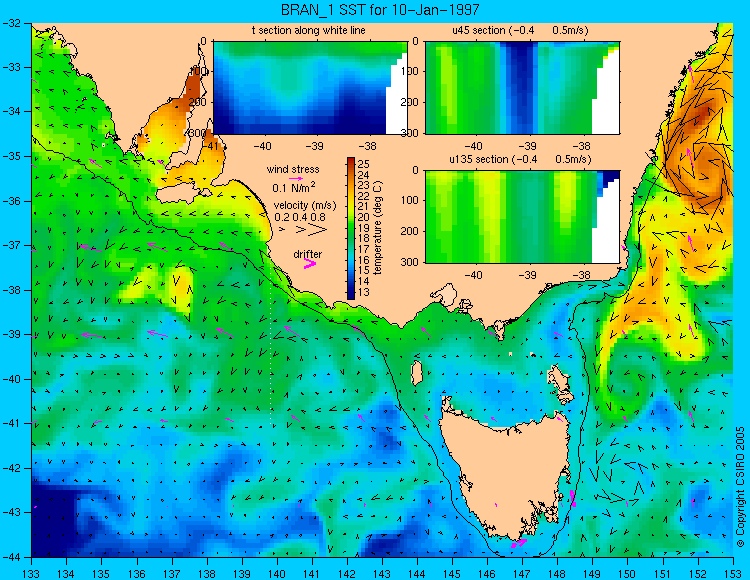
Task: Click the magenta wind stress arrow in legend
Action: 296,178
